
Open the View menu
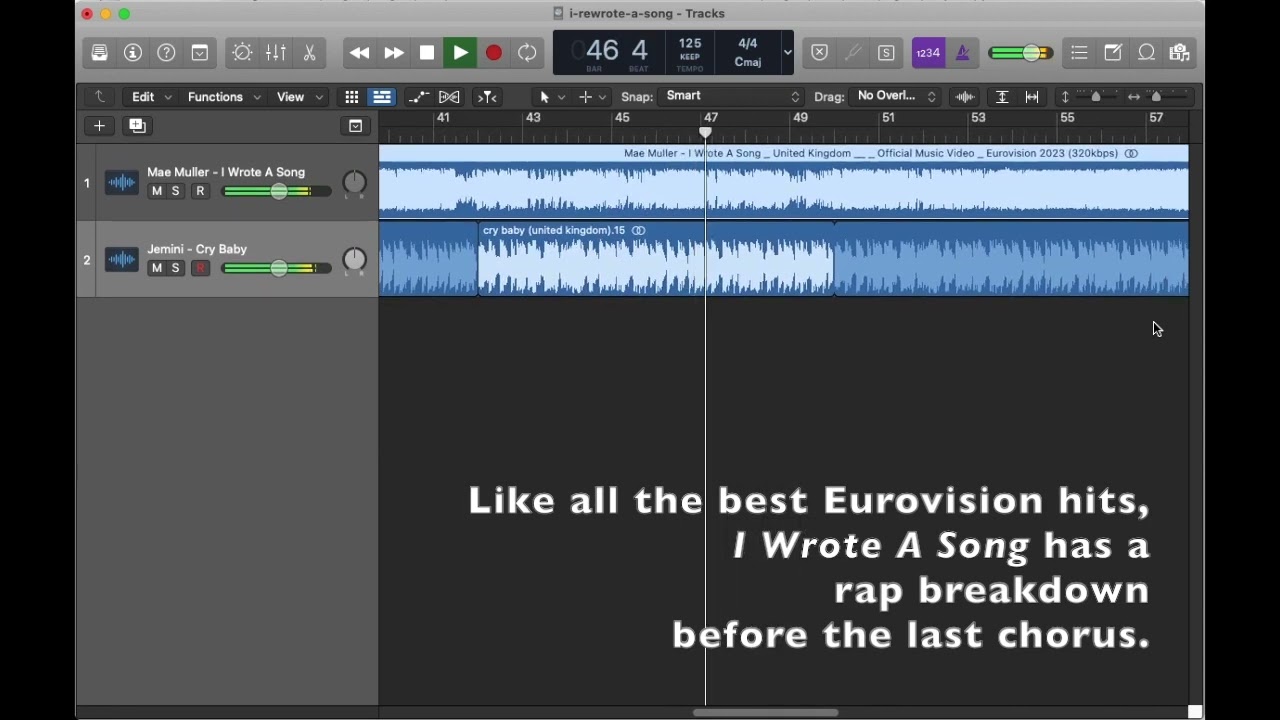tap(300, 97)
